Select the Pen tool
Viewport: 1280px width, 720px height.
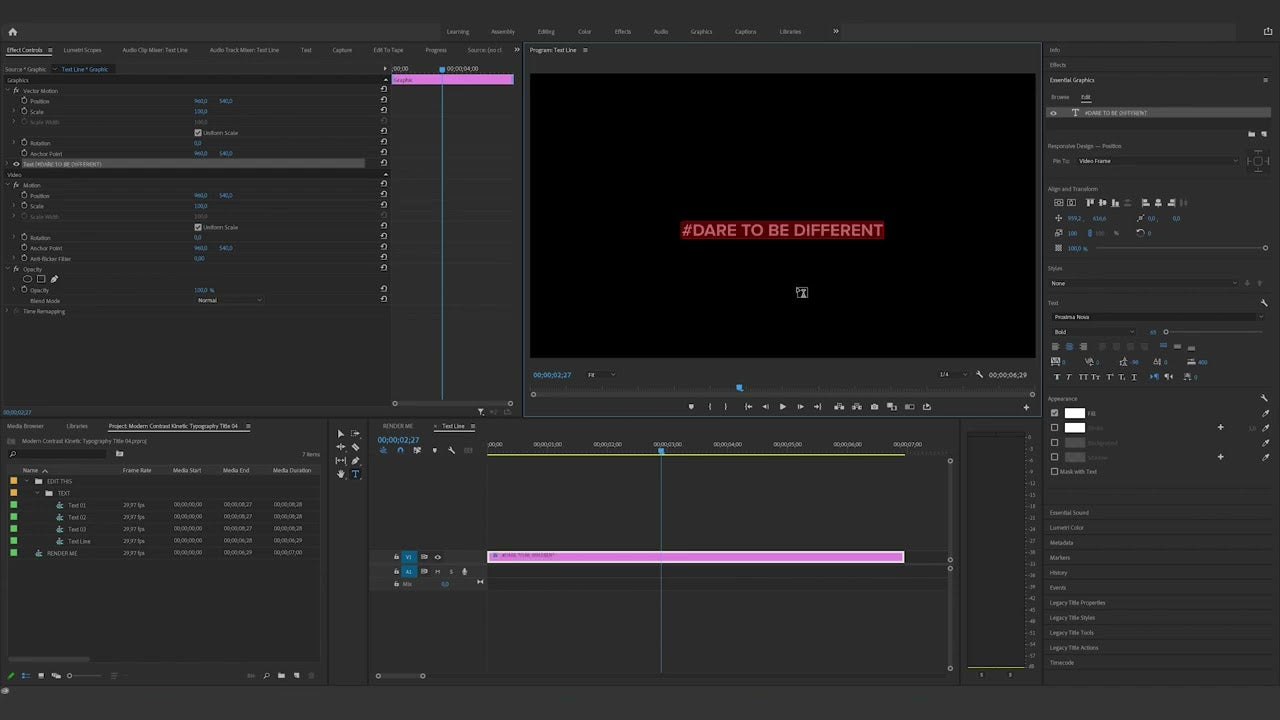(x=355, y=460)
